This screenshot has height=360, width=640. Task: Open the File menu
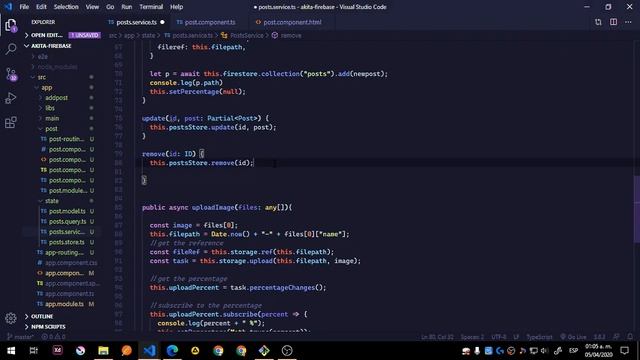[x=24, y=7]
